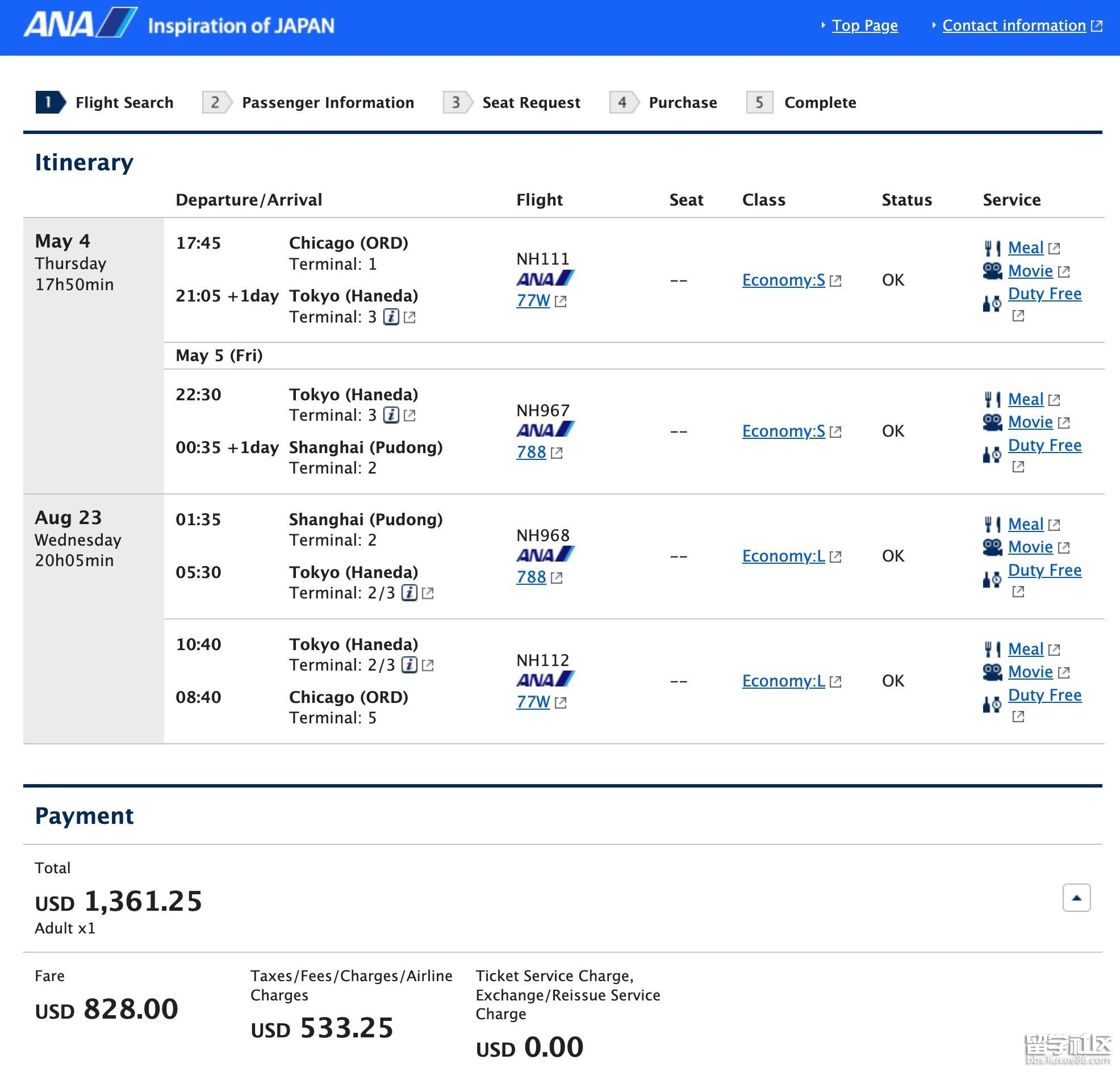Open Movie info for flight NH967
Viewport: 1120px width, 1072px height.
(1030, 422)
